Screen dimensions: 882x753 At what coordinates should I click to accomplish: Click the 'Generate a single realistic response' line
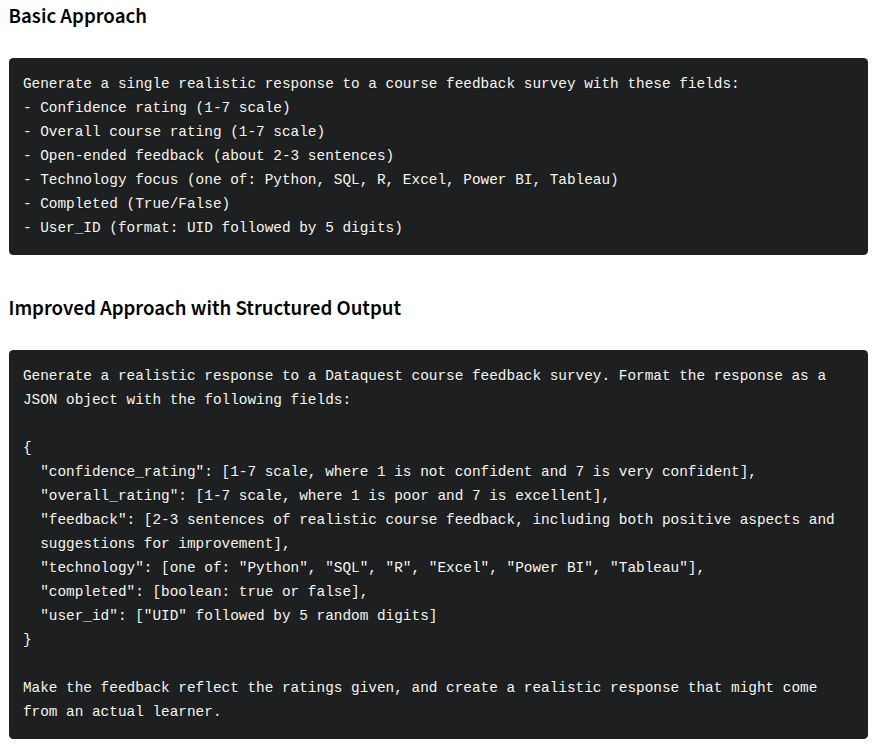tap(380, 83)
